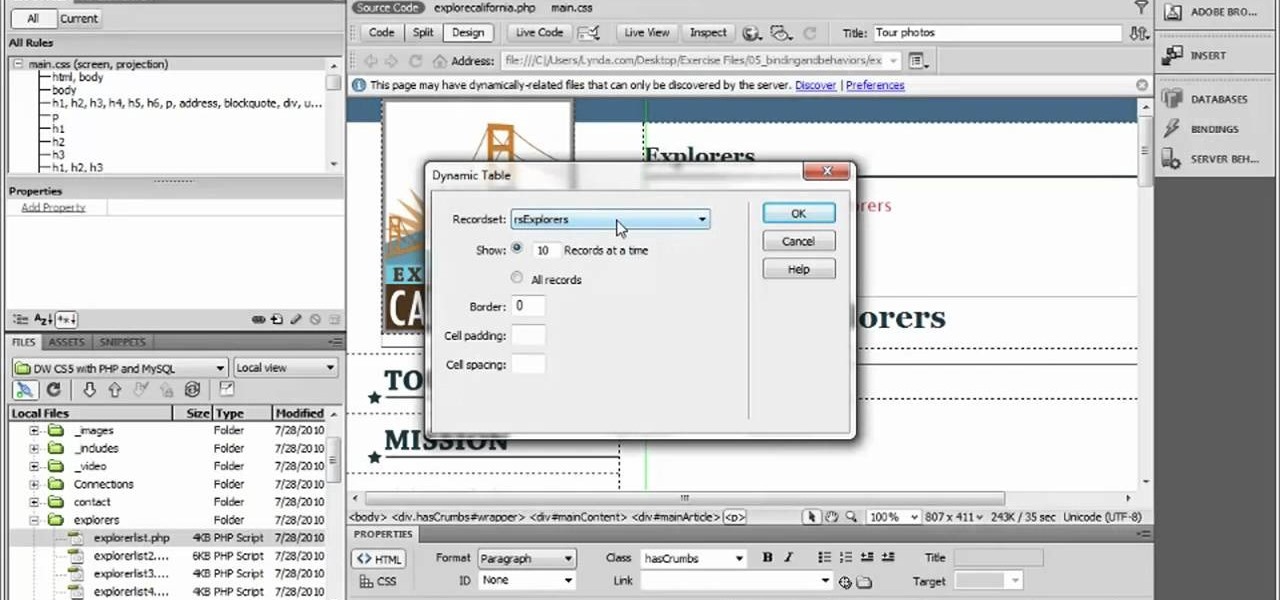Expand the explorers folder in Local Files
Screen dimensions: 1280x600
coord(34,520)
